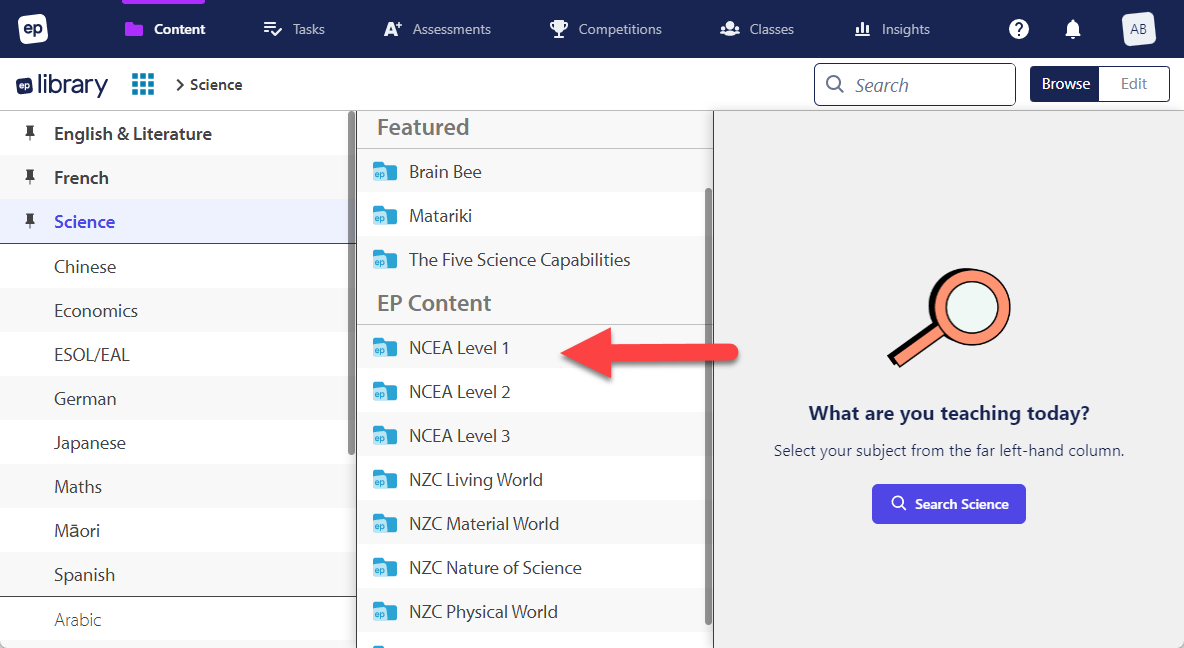Unpin English & Literature with its pin icon
The image size is (1184, 648).
click(x=30, y=133)
